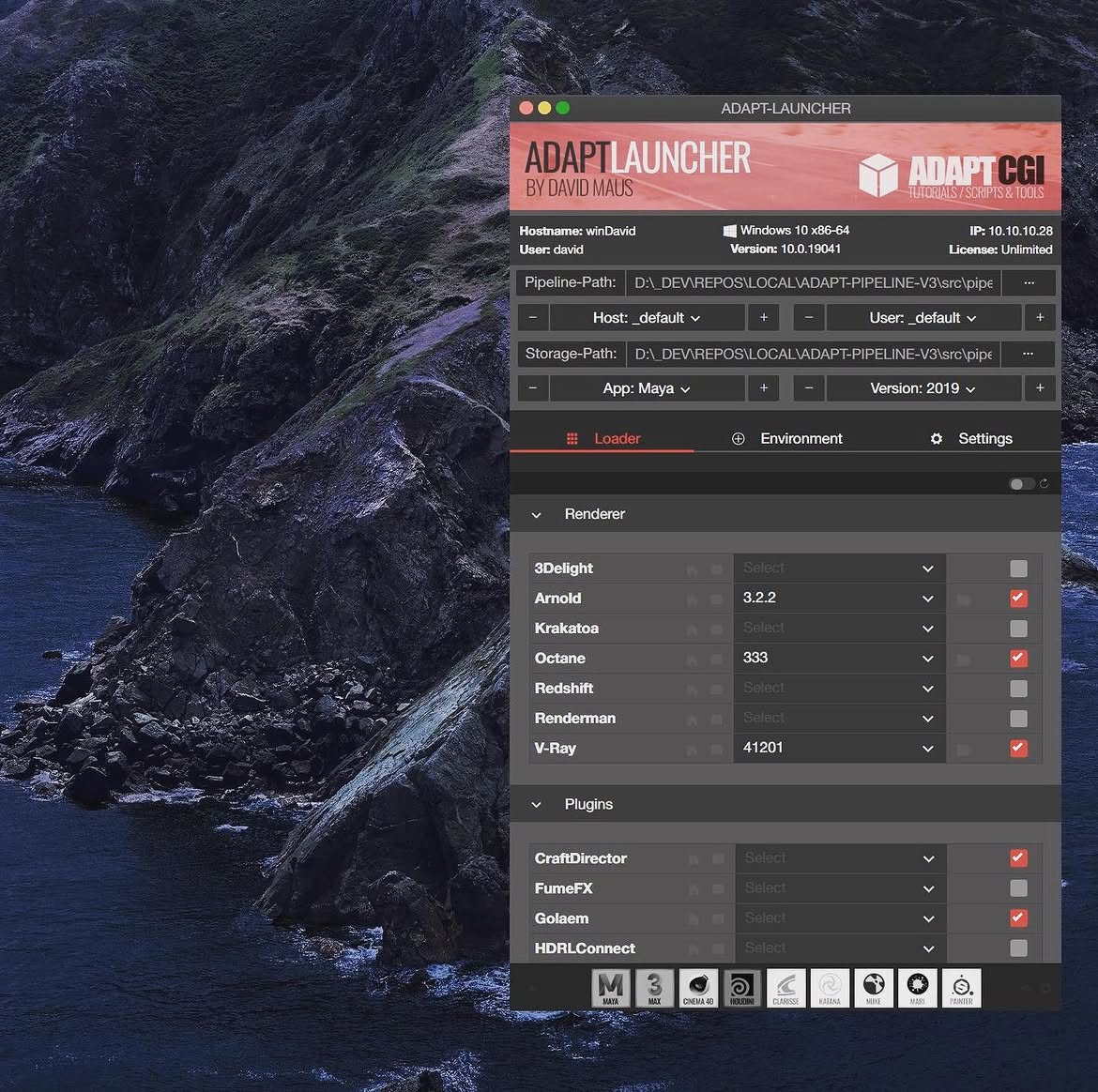Launch the Nuke app icon

point(873,988)
